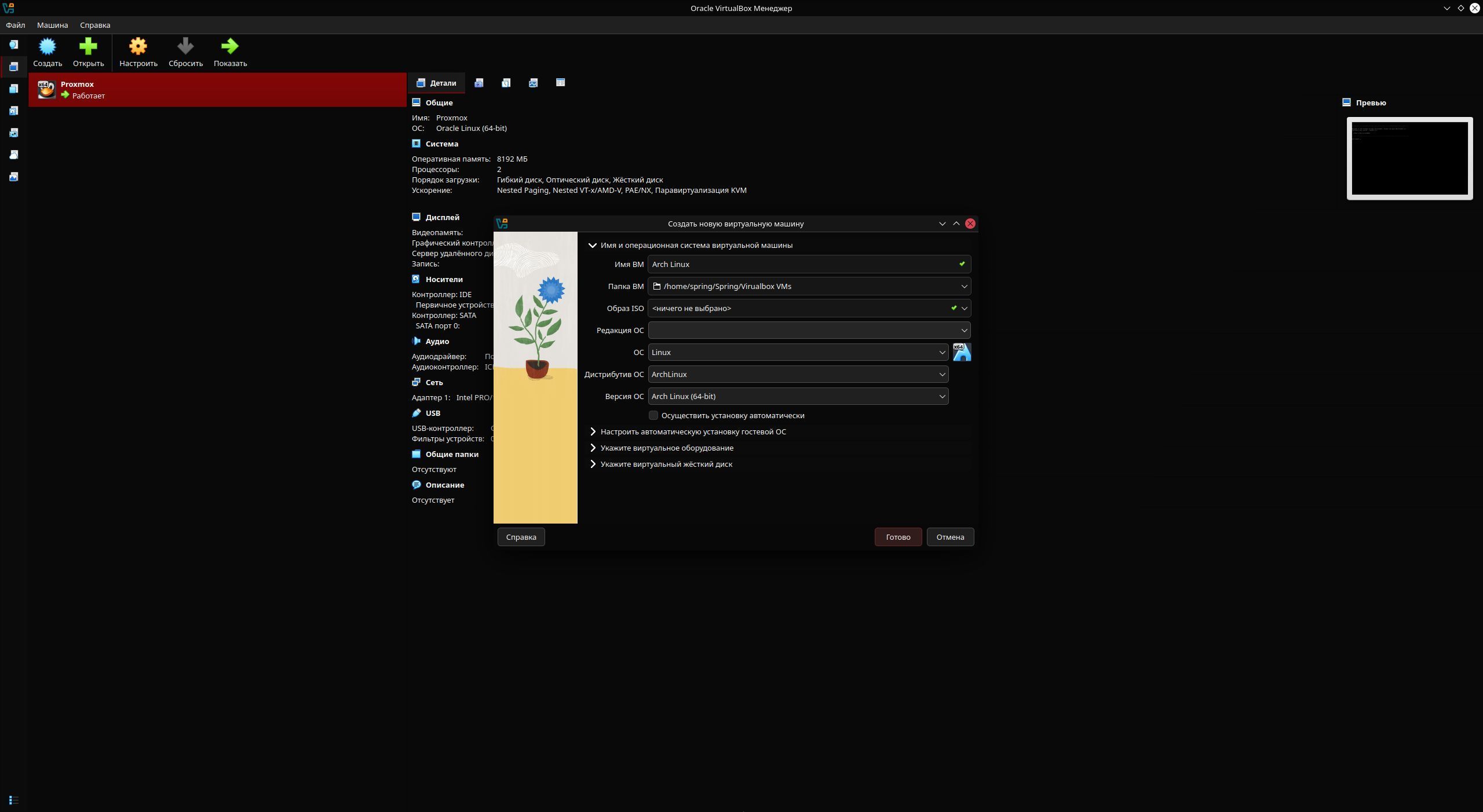Expand Настроить автоматическую установку гостевой ОС
This screenshot has height=812, width=1483.
click(593, 431)
